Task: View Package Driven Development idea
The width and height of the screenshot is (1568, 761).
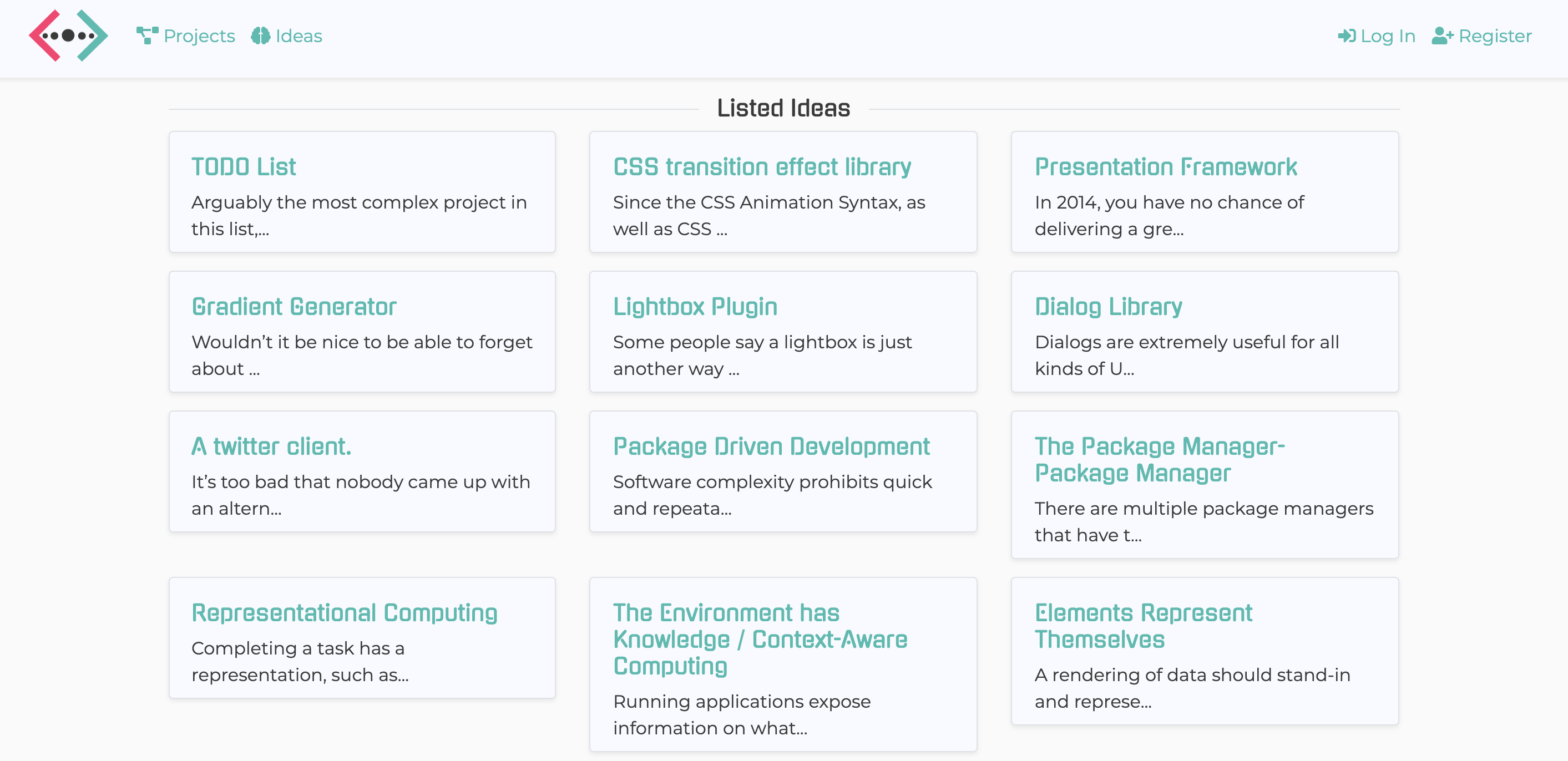Action: point(771,447)
